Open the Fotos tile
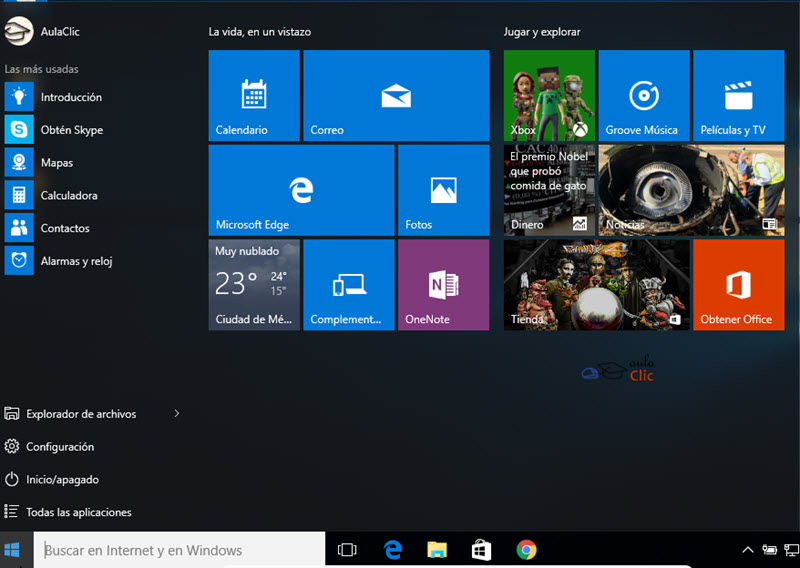The width and height of the screenshot is (800, 568). (x=443, y=190)
